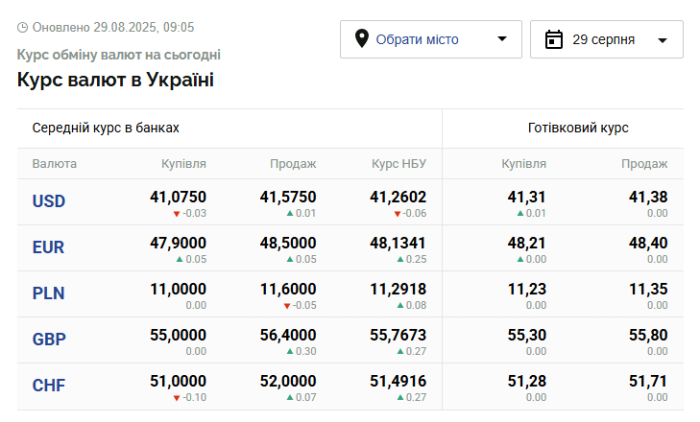
Task: Select the Середній курс в банках header
Action: [x=106, y=128]
